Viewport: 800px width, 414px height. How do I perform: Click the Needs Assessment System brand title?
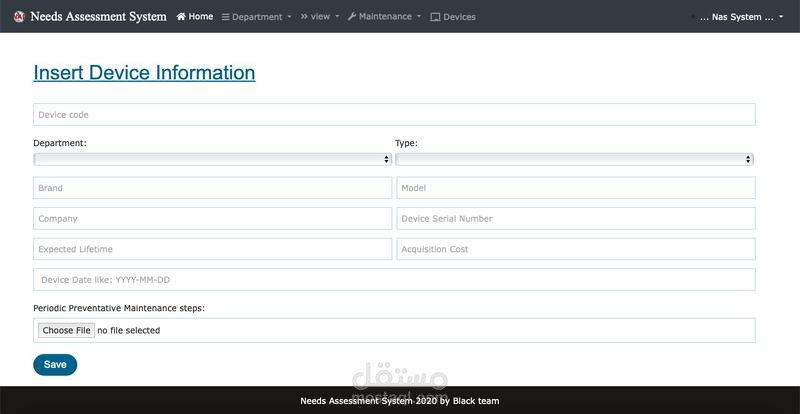tap(98, 16)
